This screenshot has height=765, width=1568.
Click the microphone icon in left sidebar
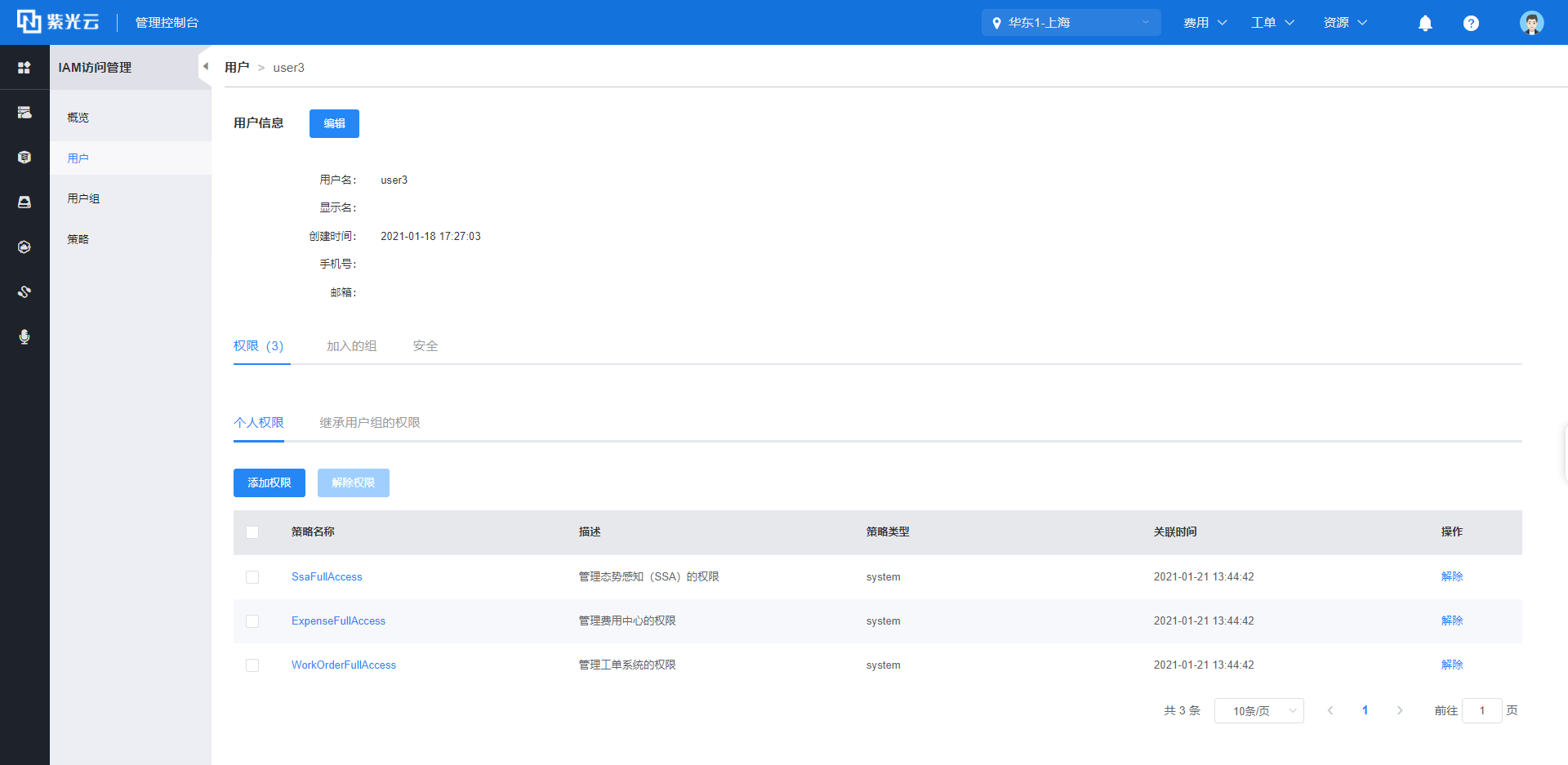[x=24, y=336]
